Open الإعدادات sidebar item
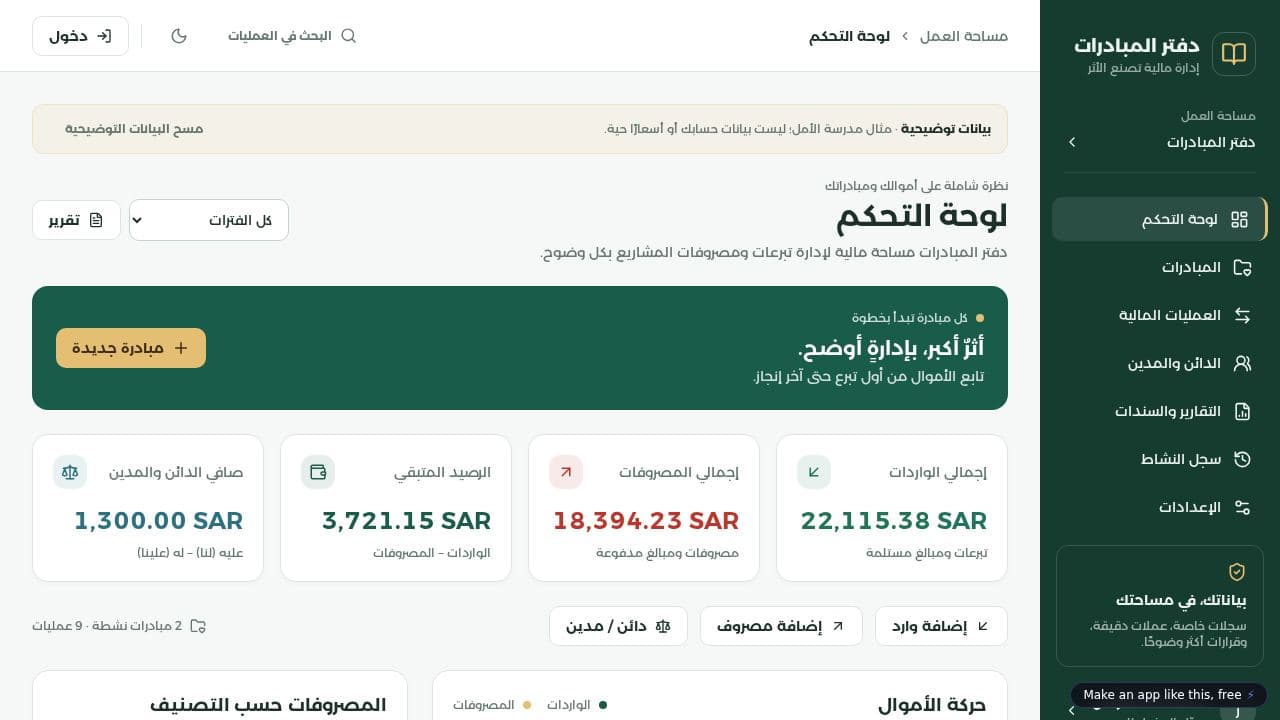1280x720 pixels. coord(1159,507)
